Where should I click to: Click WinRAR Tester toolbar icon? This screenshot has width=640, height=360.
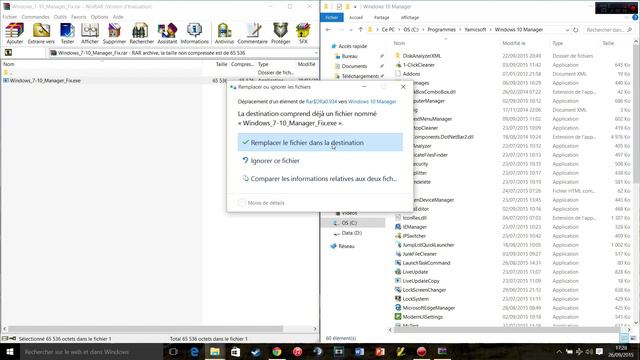67,33
